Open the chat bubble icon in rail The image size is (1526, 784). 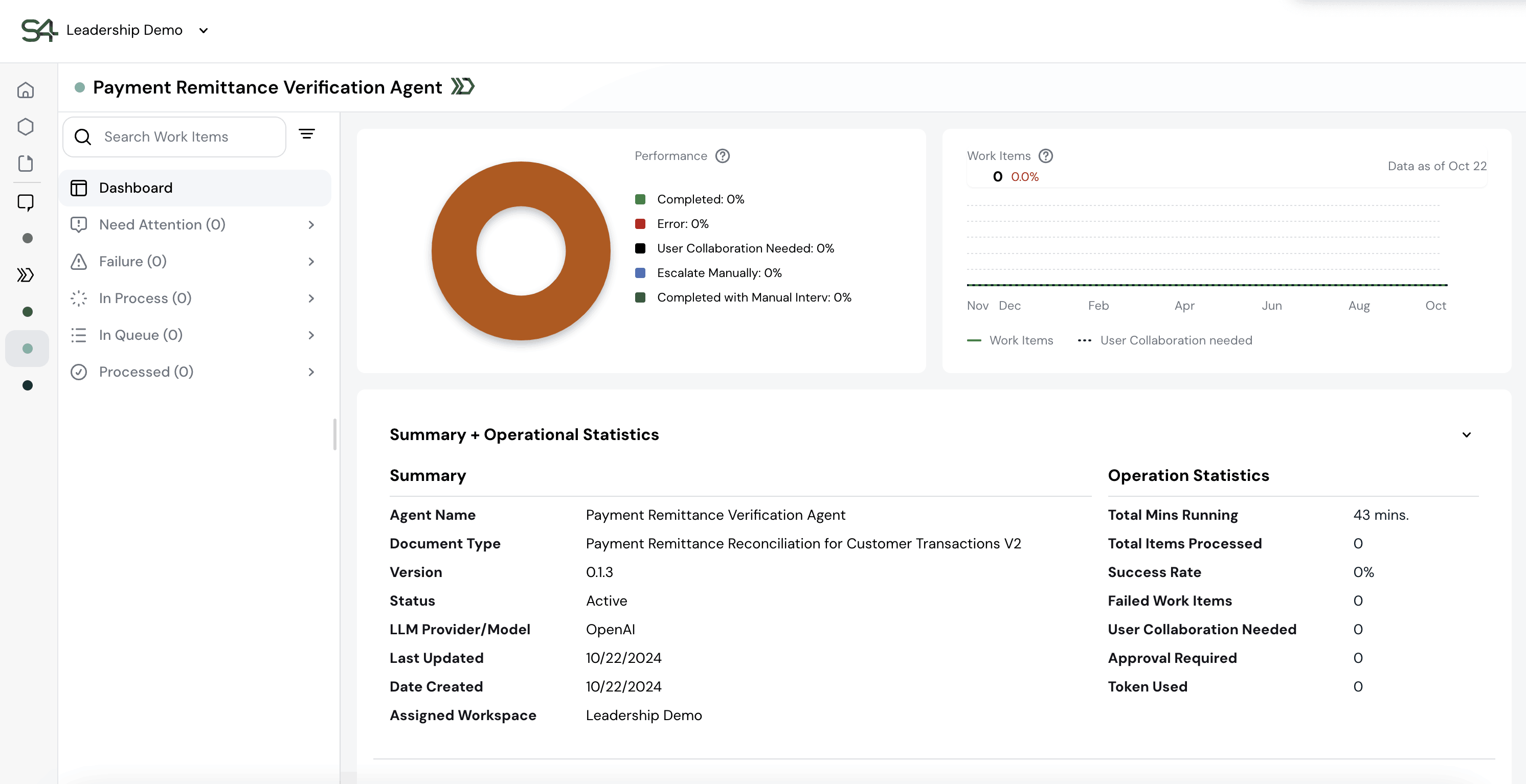click(26, 202)
